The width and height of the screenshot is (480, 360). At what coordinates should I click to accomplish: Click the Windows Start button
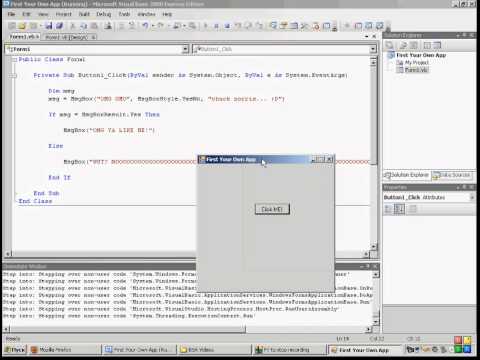(15, 350)
